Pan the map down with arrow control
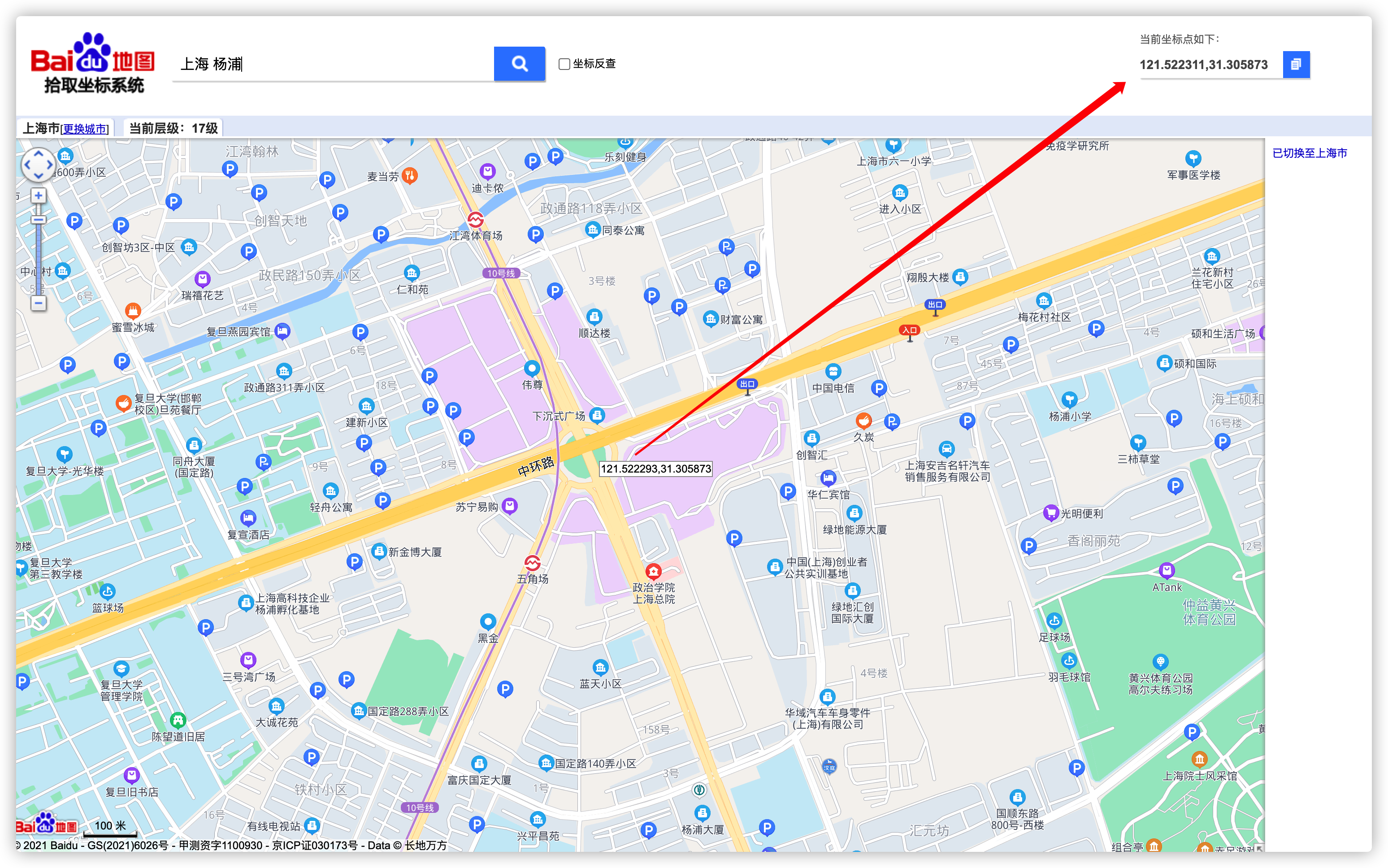The width and height of the screenshot is (1388, 868). click(39, 177)
